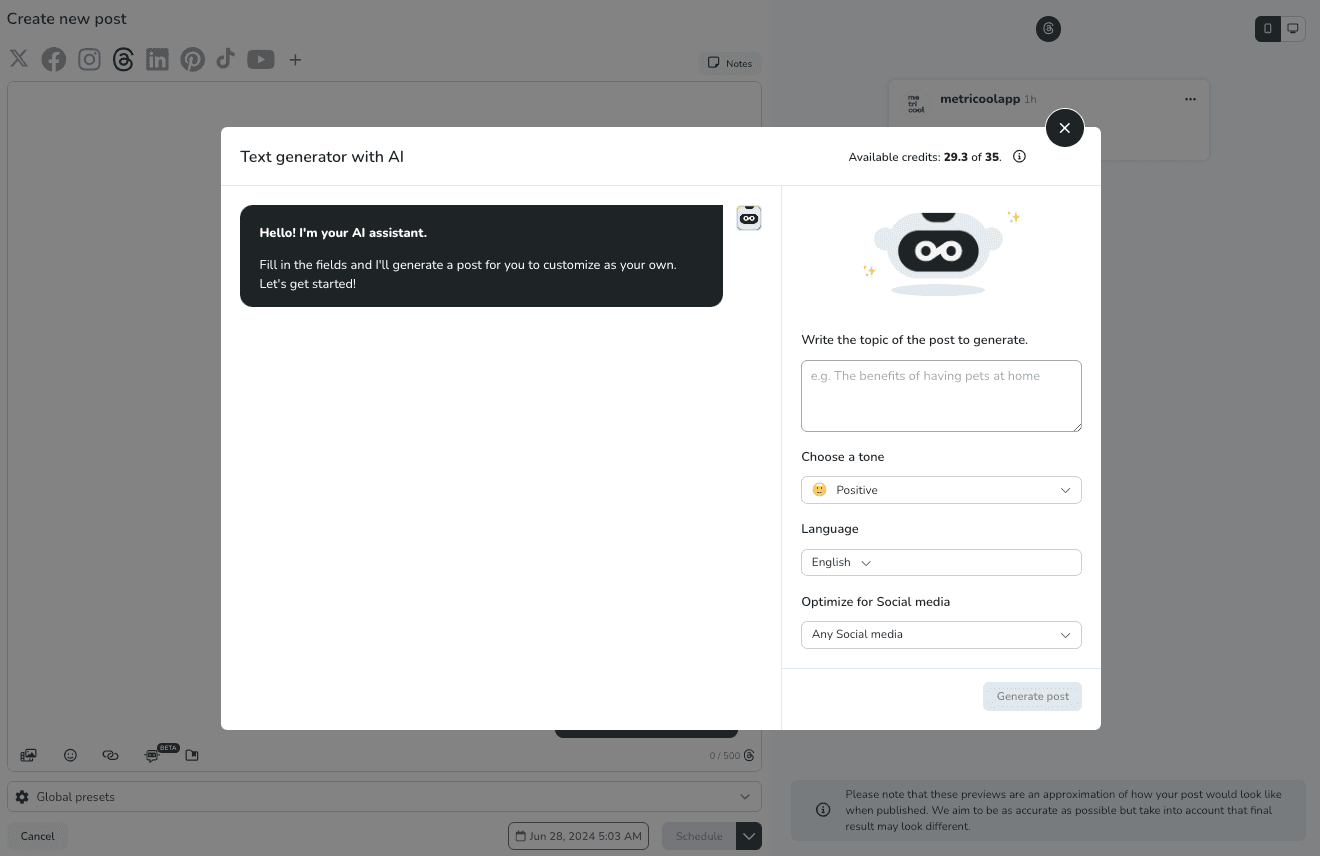Switch preview to desktop view

(1292, 28)
